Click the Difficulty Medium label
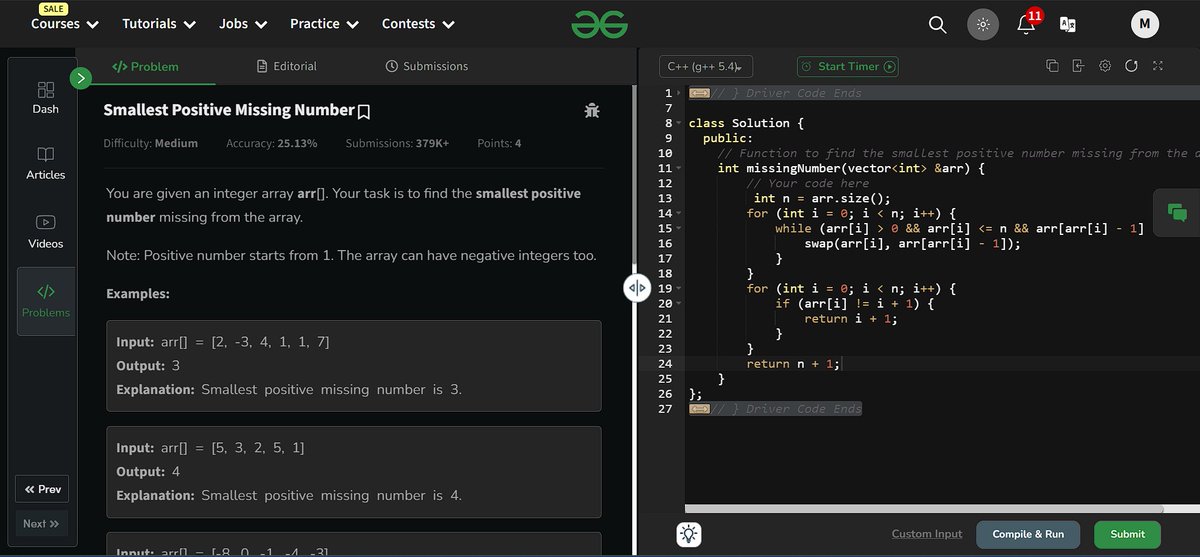 [x=151, y=143]
